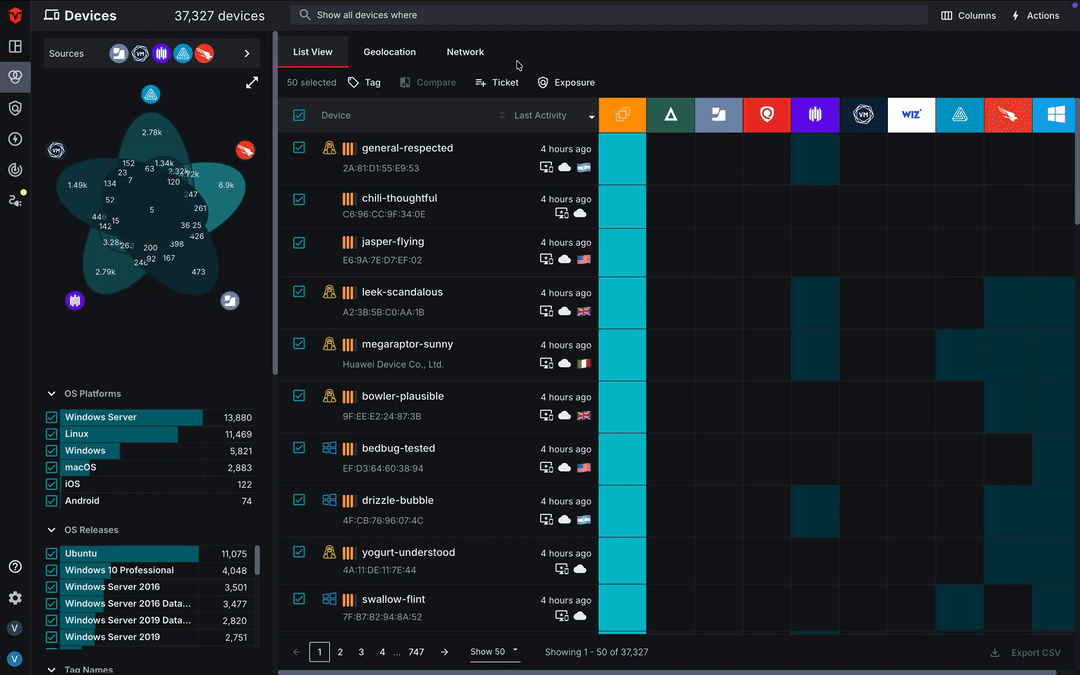Switch to the Geolocation tab
Screen dimensions: 1080x675
pyautogui.click(x=389, y=52)
